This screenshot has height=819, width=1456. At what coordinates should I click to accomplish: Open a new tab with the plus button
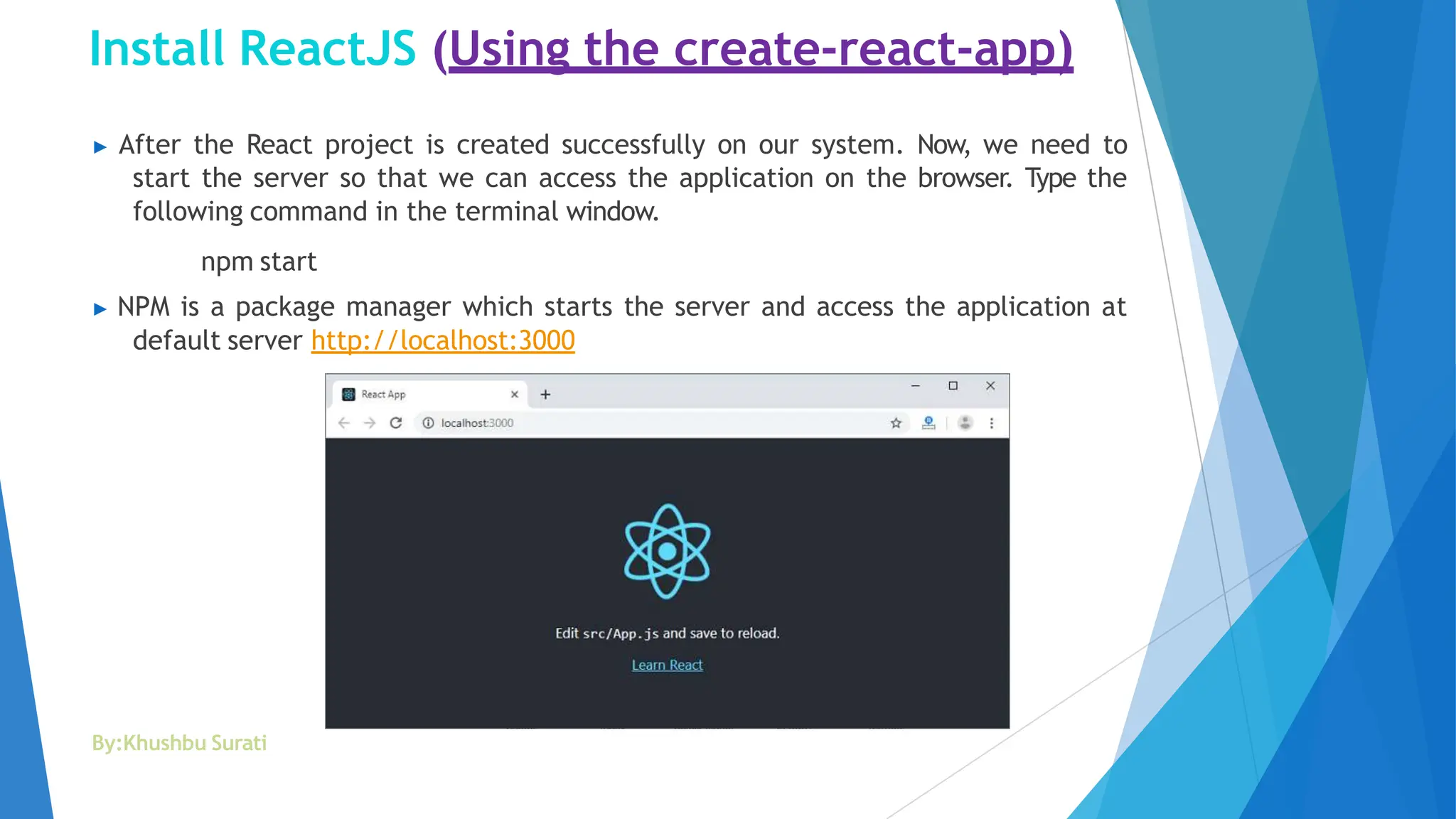pos(545,395)
